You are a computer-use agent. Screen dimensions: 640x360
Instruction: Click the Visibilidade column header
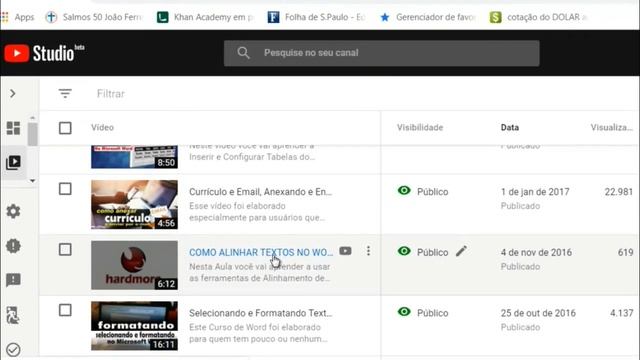tap(420, 127)
